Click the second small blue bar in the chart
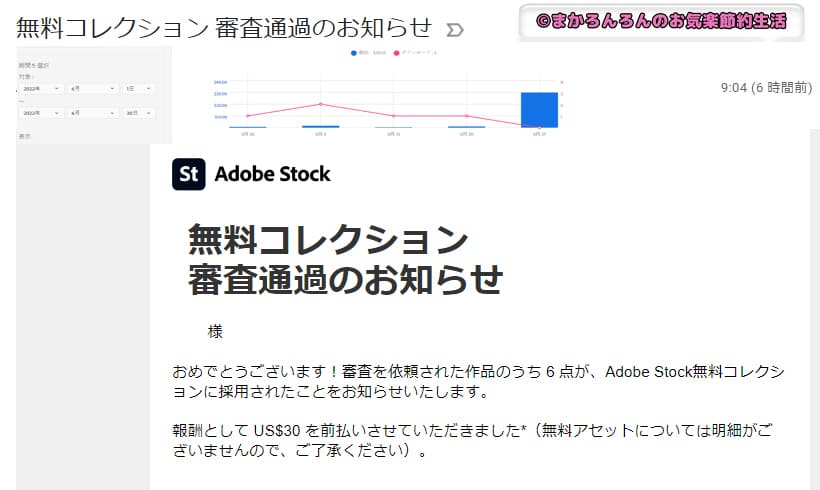 click(321, 127)
